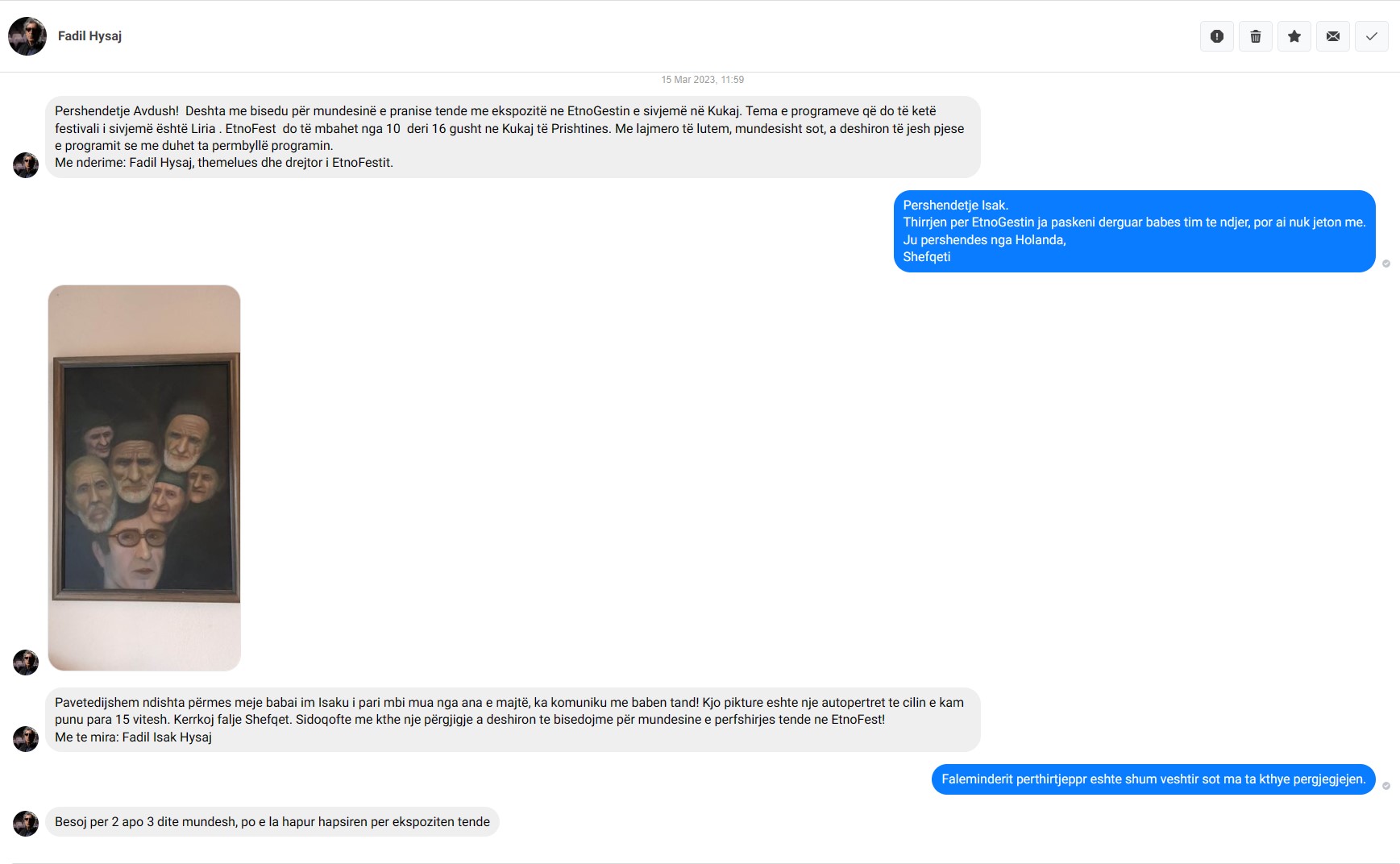Click the delivered status icon beside 'Shefqeti' message
This screenshot has width=1400, height=864.
point(1386,264)
